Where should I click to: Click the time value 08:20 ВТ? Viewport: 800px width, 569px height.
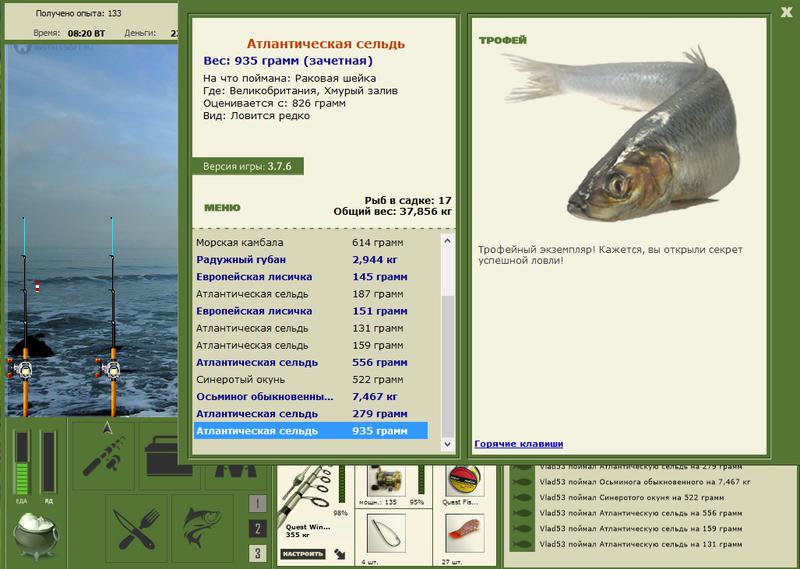point(86,33)
